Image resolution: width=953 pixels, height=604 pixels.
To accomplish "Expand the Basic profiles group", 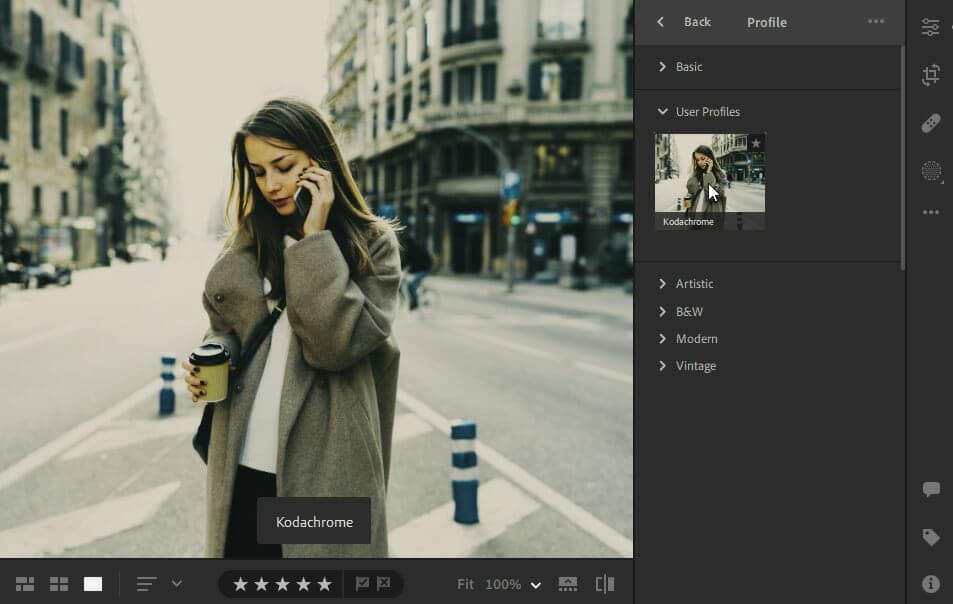I will [688, 67].
